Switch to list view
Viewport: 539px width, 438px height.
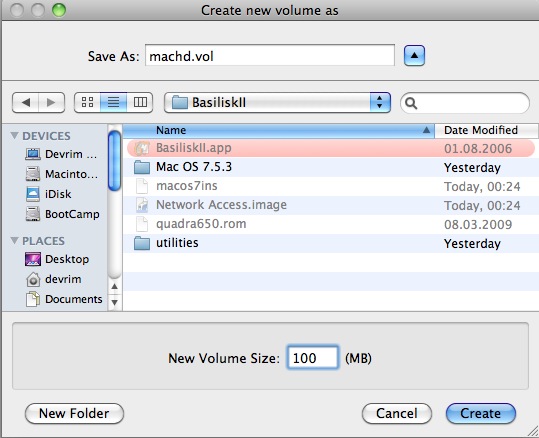(x=113, y=102)
